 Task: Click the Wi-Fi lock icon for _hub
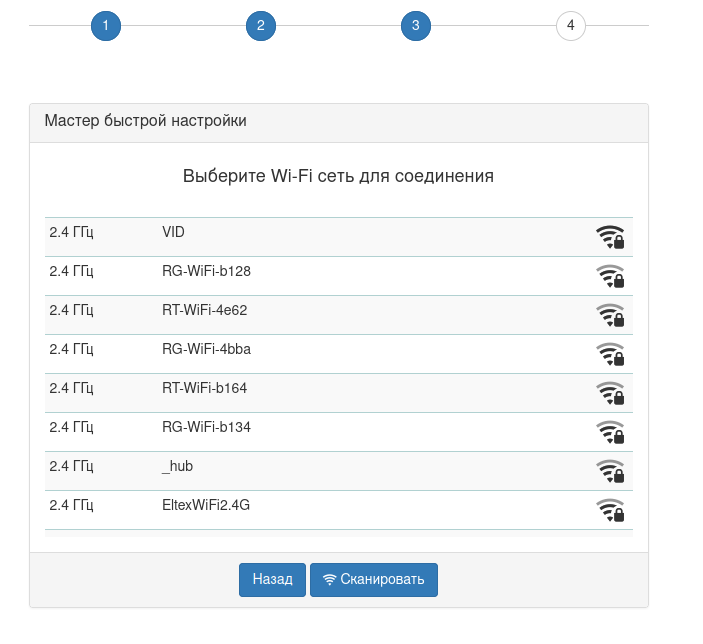point(610,471)
